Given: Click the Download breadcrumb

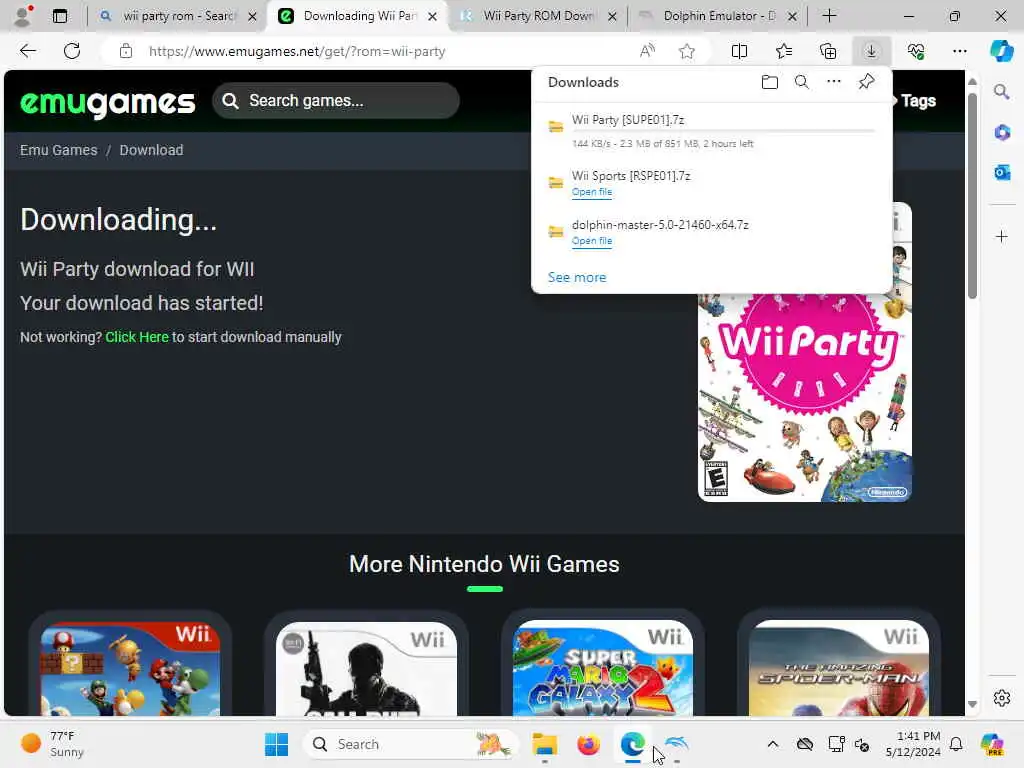Looking at the screenshot, I should coord(151,150).
